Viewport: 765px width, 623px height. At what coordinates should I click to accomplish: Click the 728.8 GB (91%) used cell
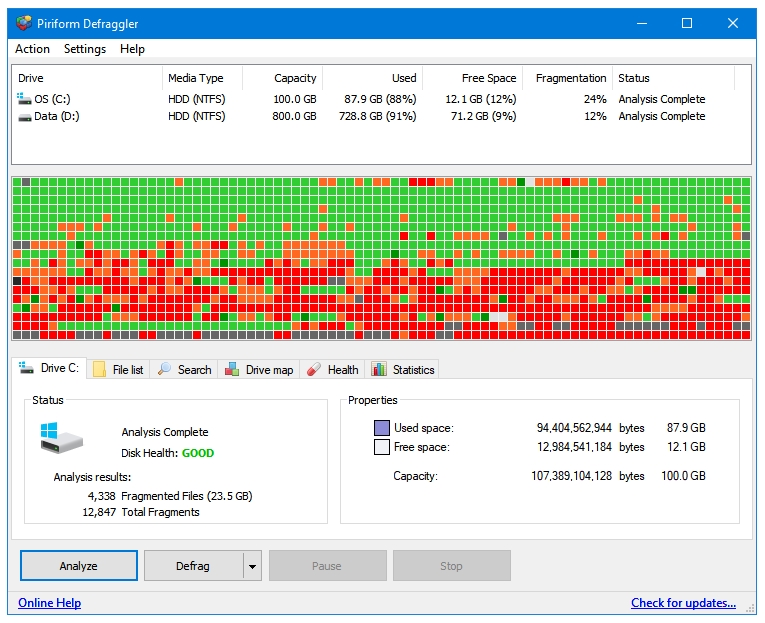(378, 116)
